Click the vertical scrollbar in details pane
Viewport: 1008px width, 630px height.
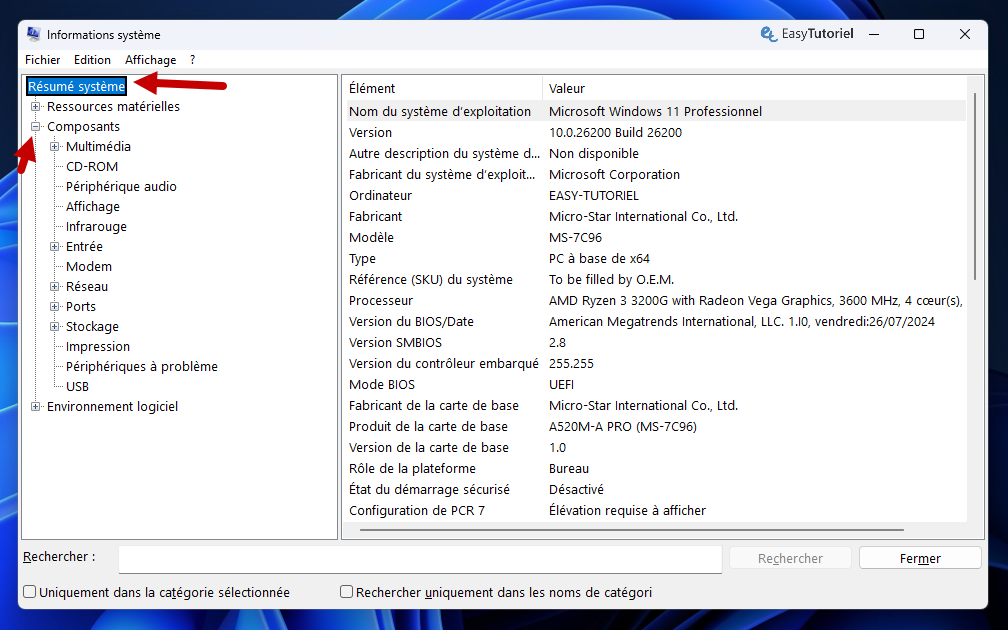975,186
